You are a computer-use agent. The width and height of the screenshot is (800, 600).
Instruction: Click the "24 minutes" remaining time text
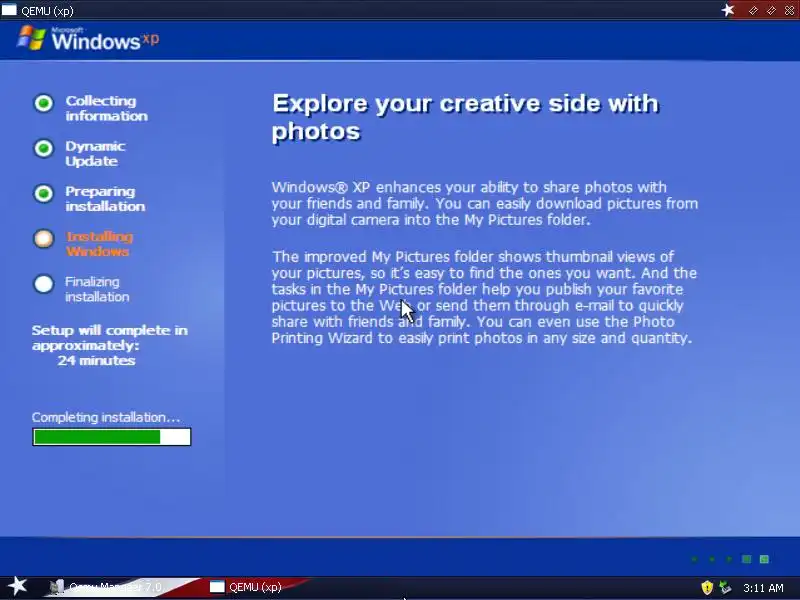[x=96, y=360]
